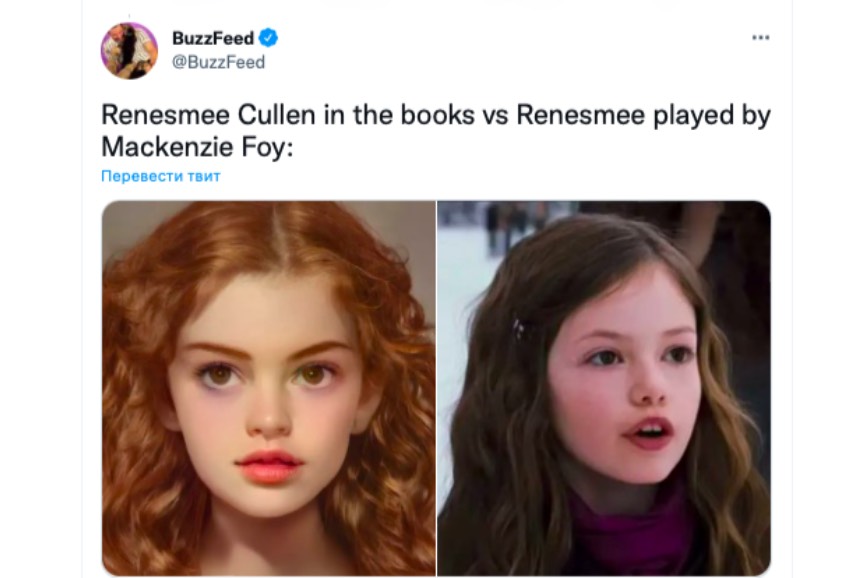Image resolution: width=868 pixels, height=578 pixels.
Task: Translate the tweet via the blue Russian link
Action: [161, 176]
